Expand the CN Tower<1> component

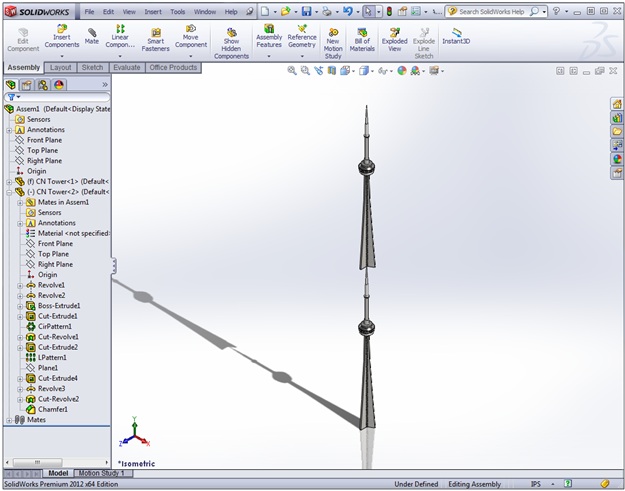(9, 182)
